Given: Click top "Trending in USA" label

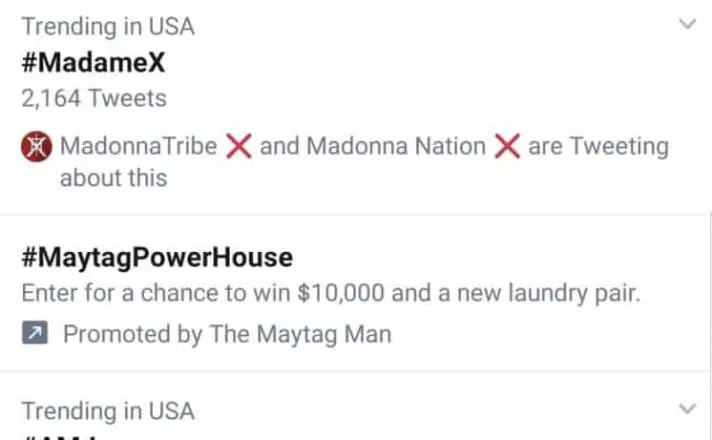Looking at the screenshot, I should pos(108,26).
